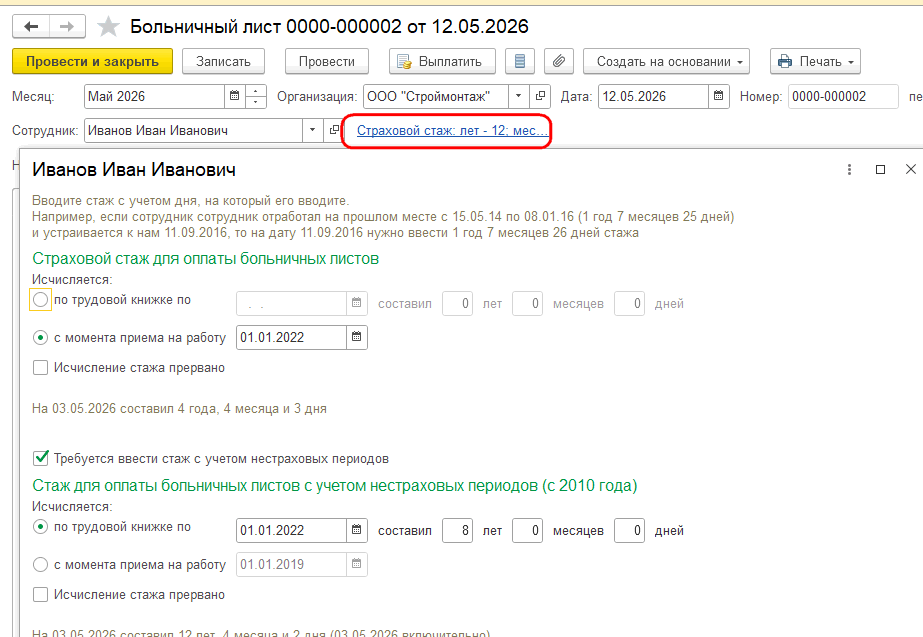Click 'Провести и закрыть' button
Viewport: 923px width, 637px height.
(92, 61)
